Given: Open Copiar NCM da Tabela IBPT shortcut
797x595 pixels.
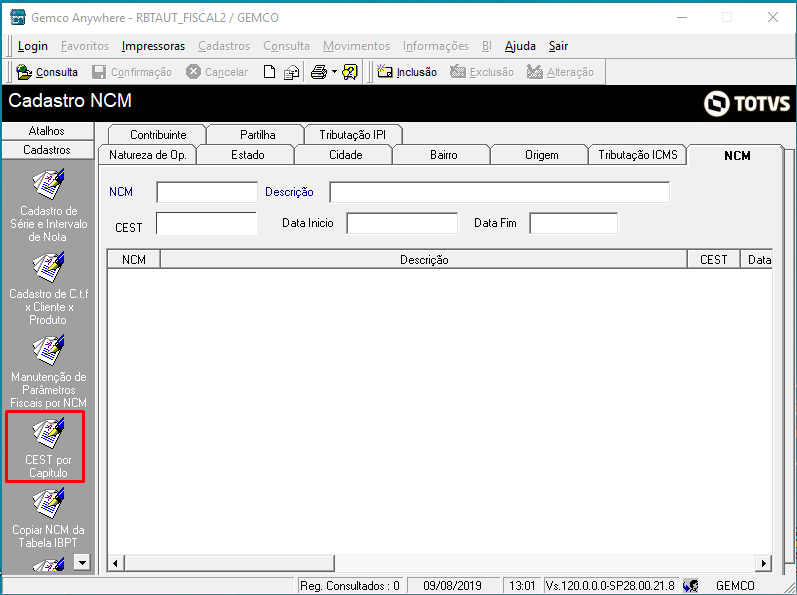Looking at the screenshot, I should (48, 517).
